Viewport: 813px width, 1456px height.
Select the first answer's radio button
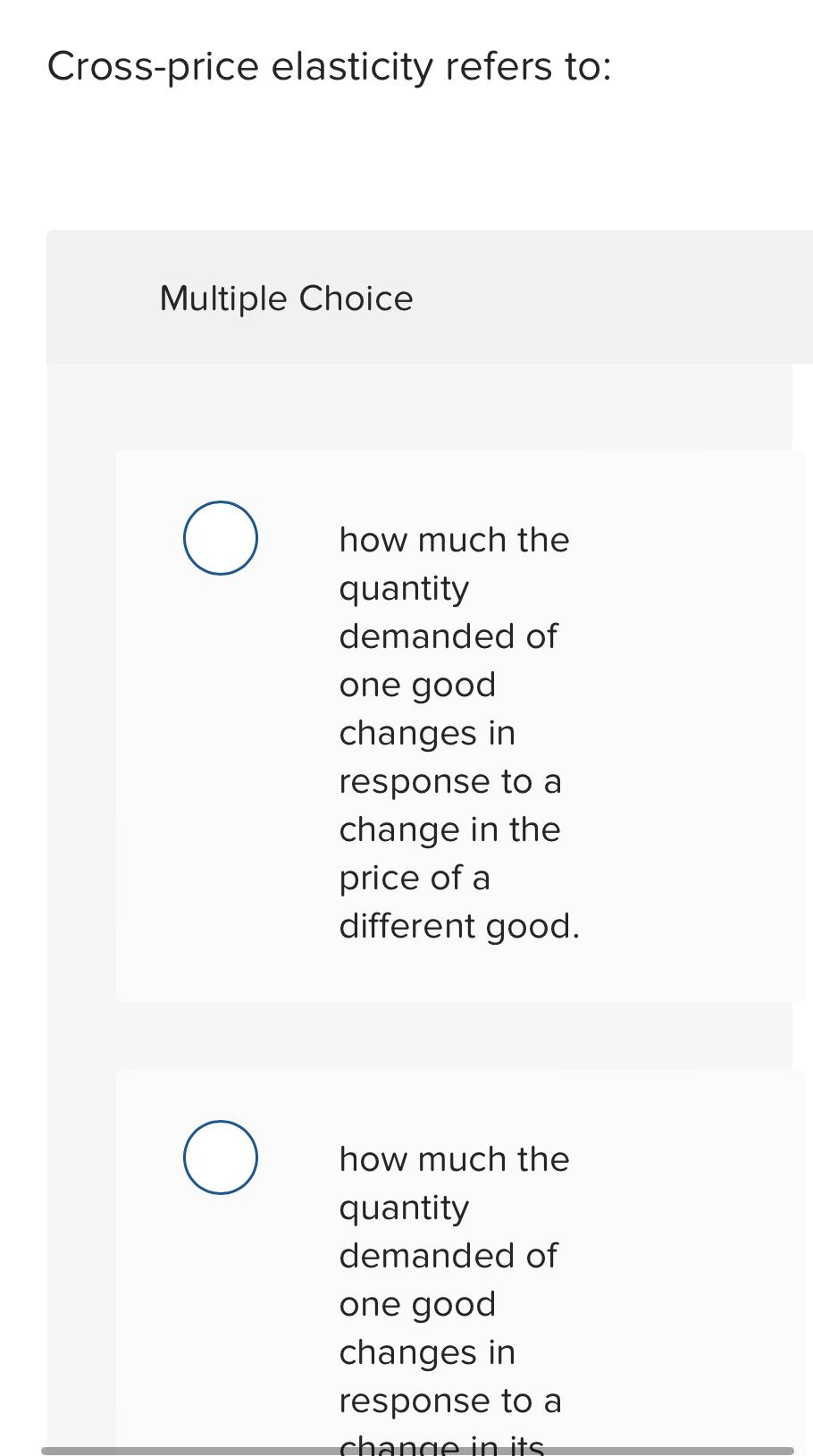220,537
